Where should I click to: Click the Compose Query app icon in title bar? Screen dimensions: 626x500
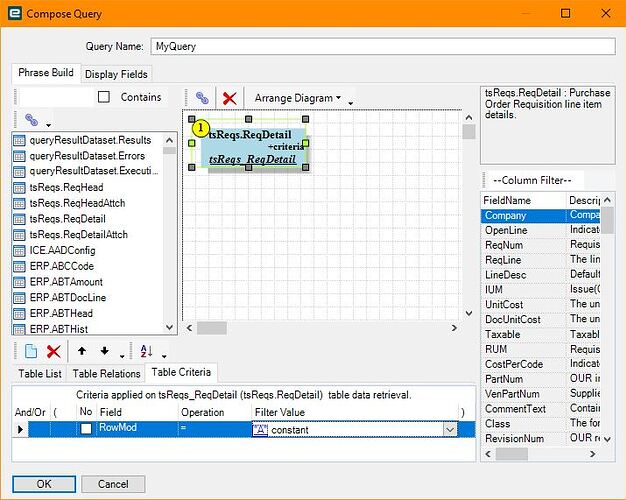(x=15, y=13)
